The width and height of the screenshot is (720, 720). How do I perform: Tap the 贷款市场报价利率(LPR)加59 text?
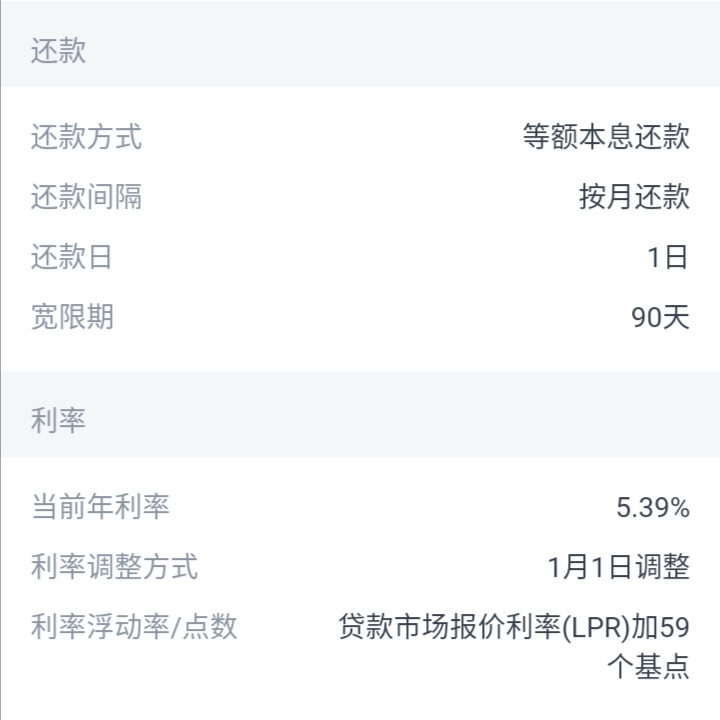[514, 627]
